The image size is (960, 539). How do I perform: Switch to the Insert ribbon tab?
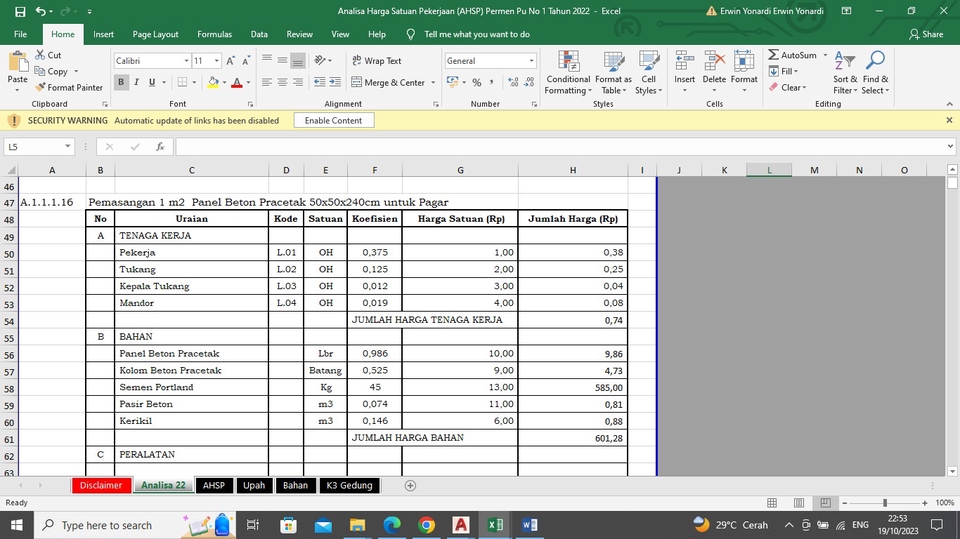point(103,34)
